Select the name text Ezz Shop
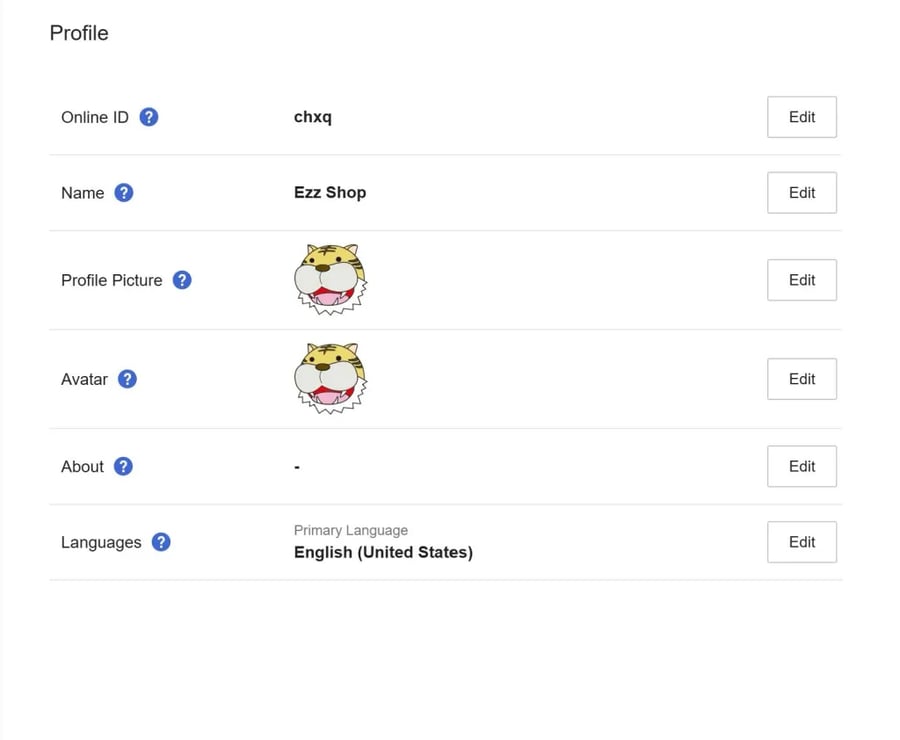The width and height of the screenshot is (900, 740). (x=330, y=192)
